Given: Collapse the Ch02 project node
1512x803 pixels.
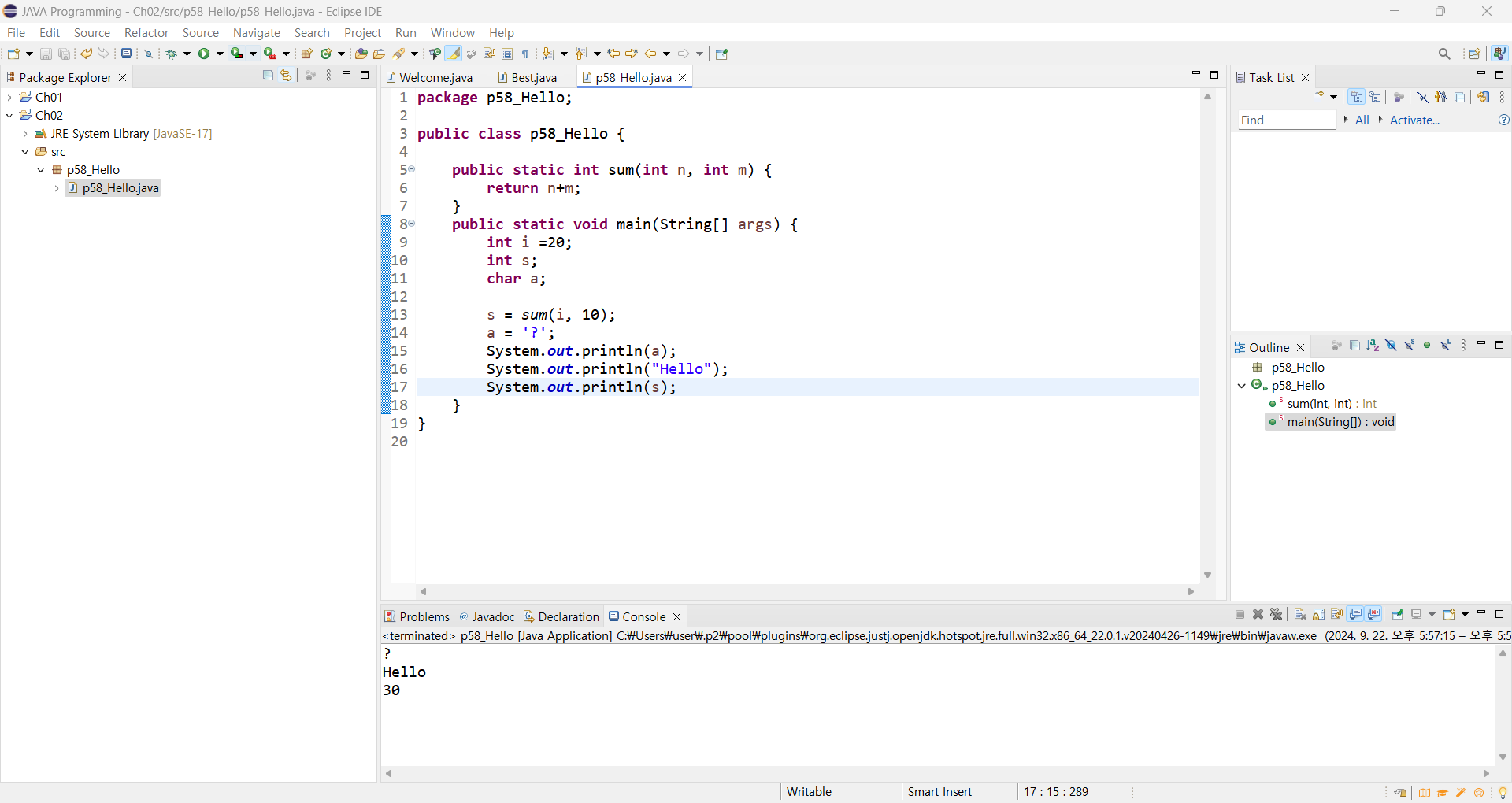Looking at the screenshot, I should pos(9,116).
